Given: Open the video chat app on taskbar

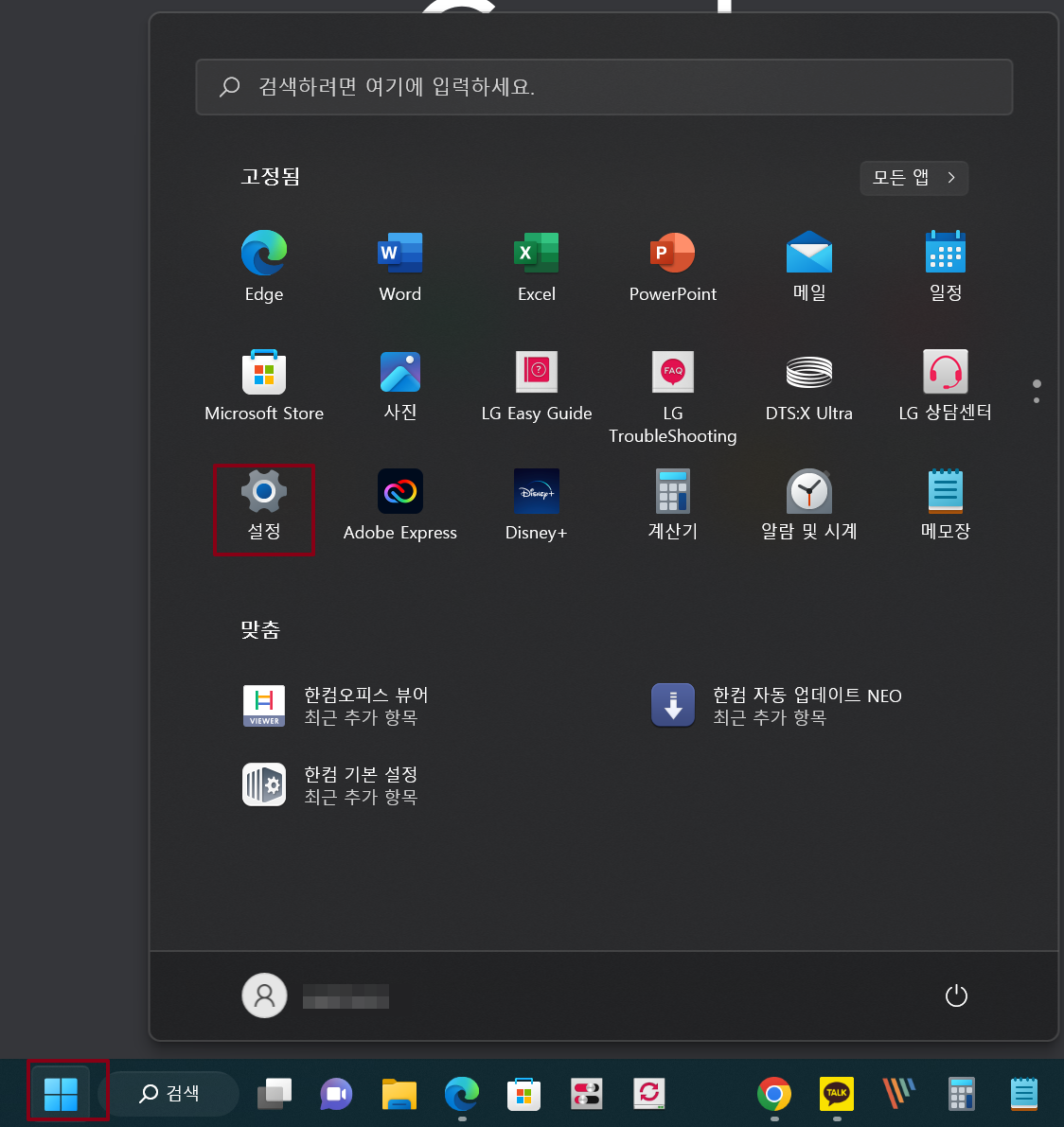Looking at the screenshot, I should 336,1093.
